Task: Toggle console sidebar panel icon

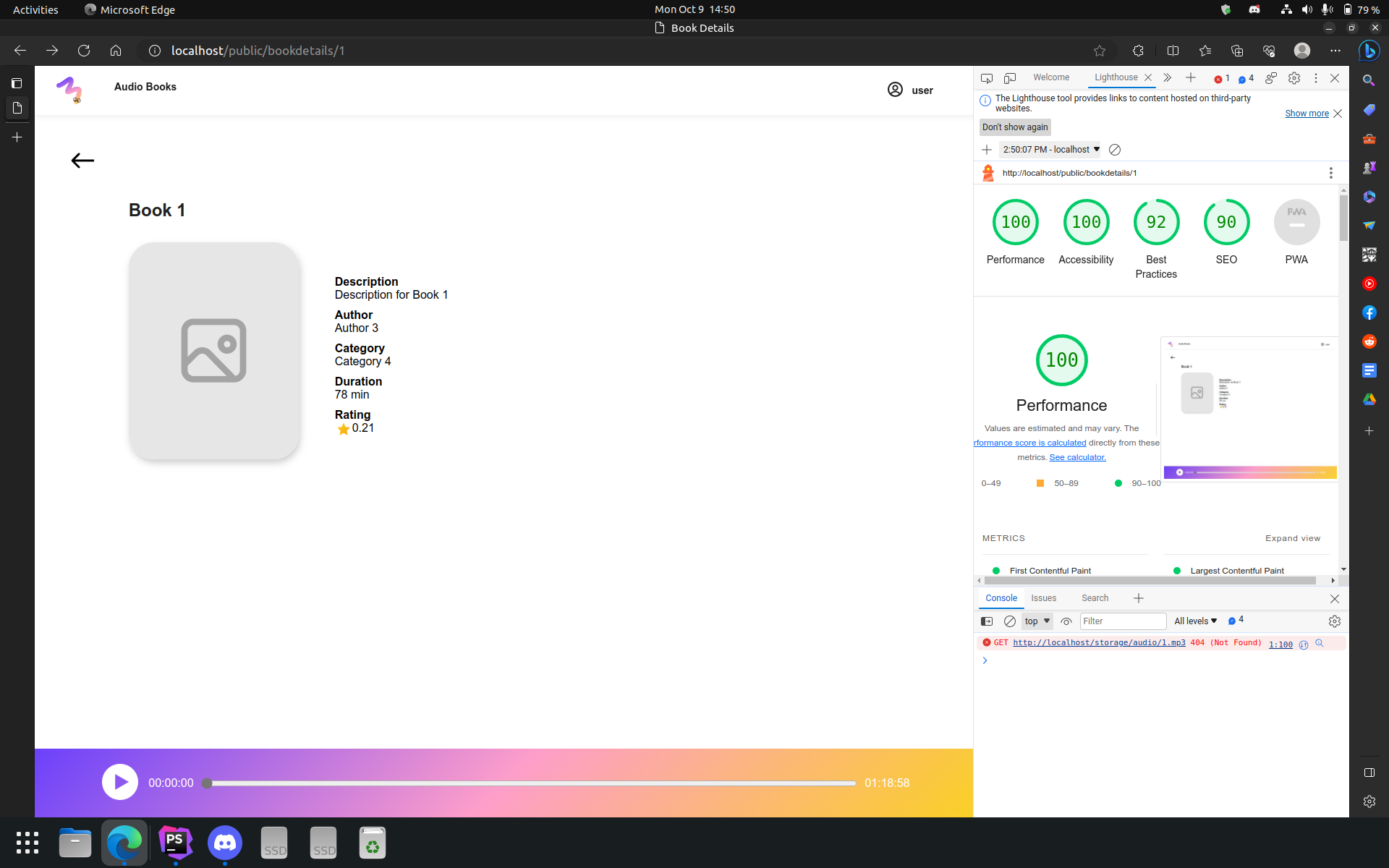Action: [986, 621]
